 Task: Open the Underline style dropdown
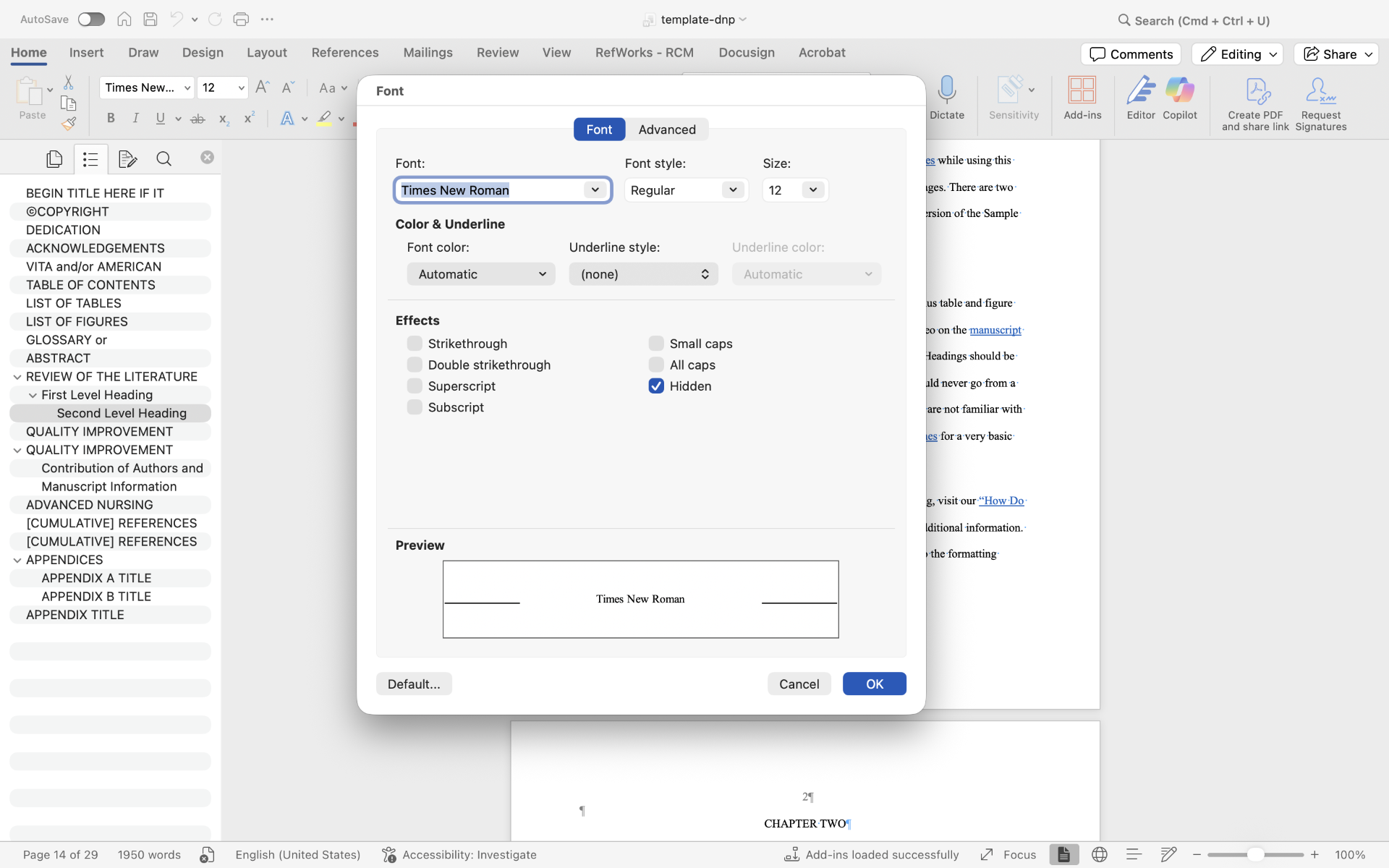point(643,274)
